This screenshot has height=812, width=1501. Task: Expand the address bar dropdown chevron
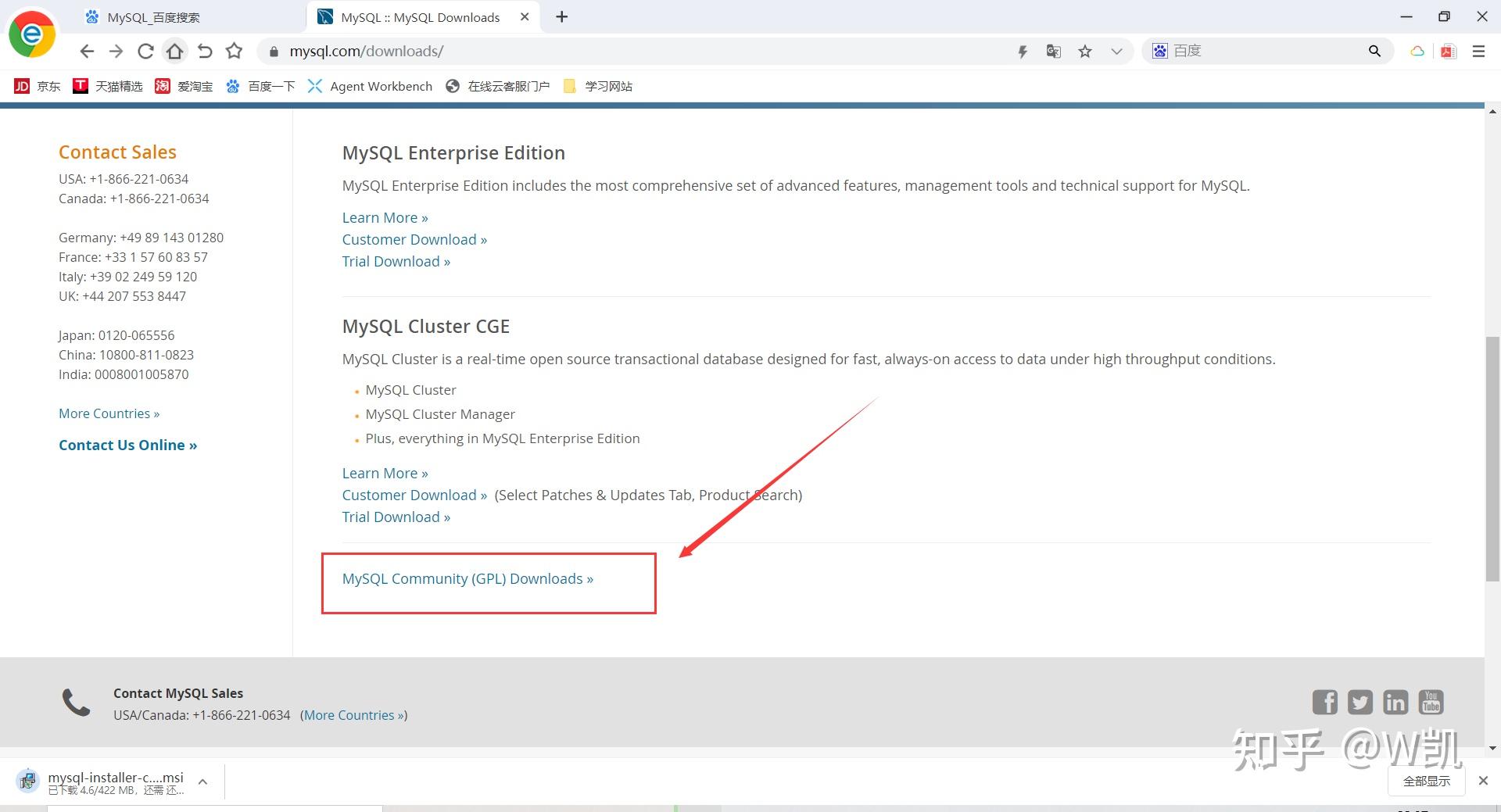pyautogui.click(x=1116, y=52)
